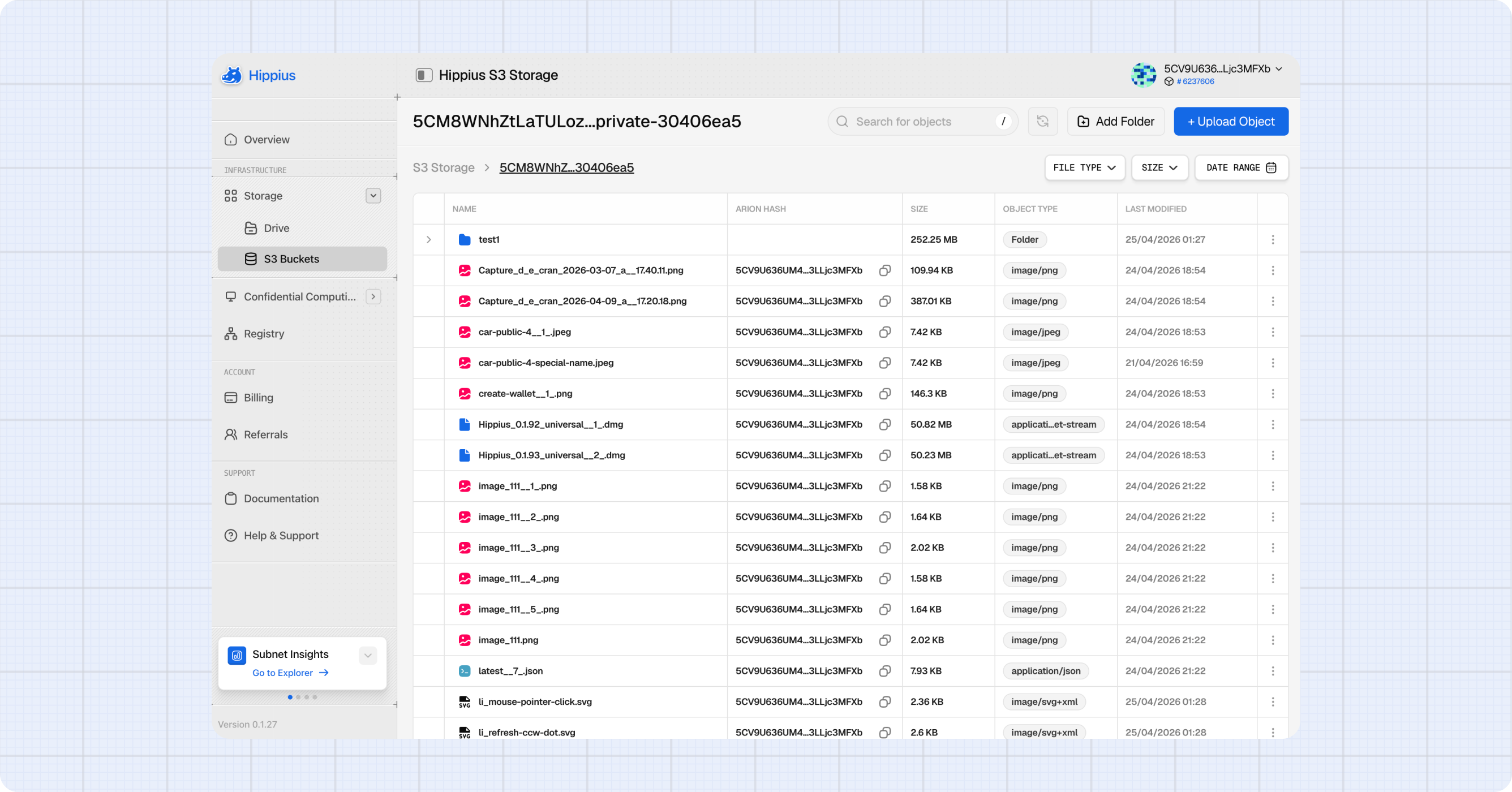Click the file name li_refresh-ccw-dot.svg
This screenshot has height=792, width=1512.
click(526, 732)
